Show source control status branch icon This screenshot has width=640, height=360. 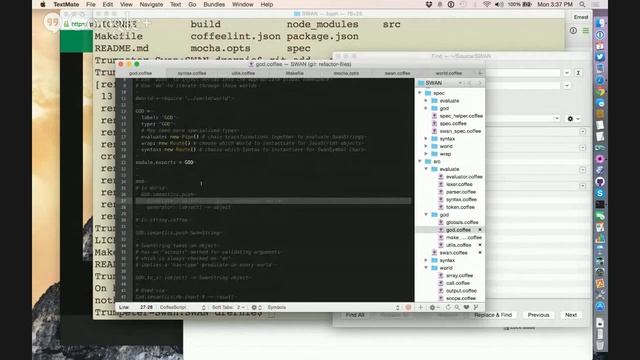476,307
